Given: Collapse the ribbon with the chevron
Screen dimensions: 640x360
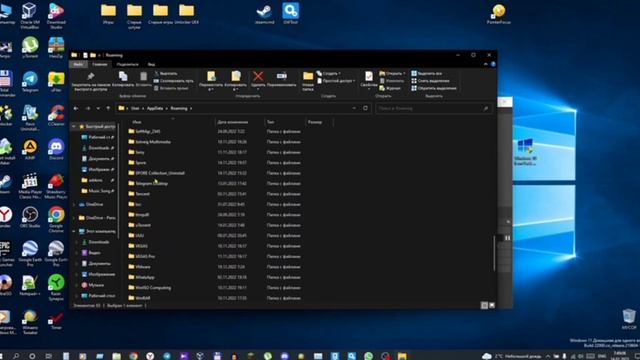Looking at the screenshot, I should coord(485,64).
